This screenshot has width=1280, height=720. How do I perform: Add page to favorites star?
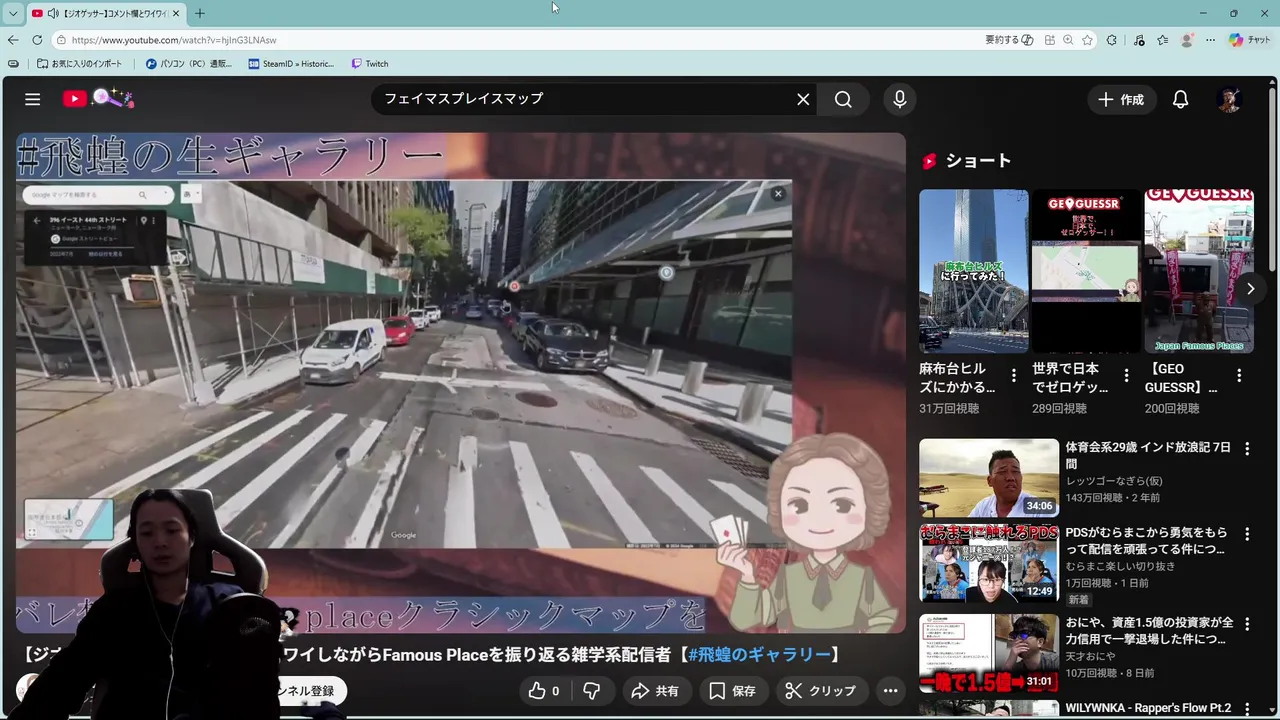pyautogui.click(x=1087, y=40)
